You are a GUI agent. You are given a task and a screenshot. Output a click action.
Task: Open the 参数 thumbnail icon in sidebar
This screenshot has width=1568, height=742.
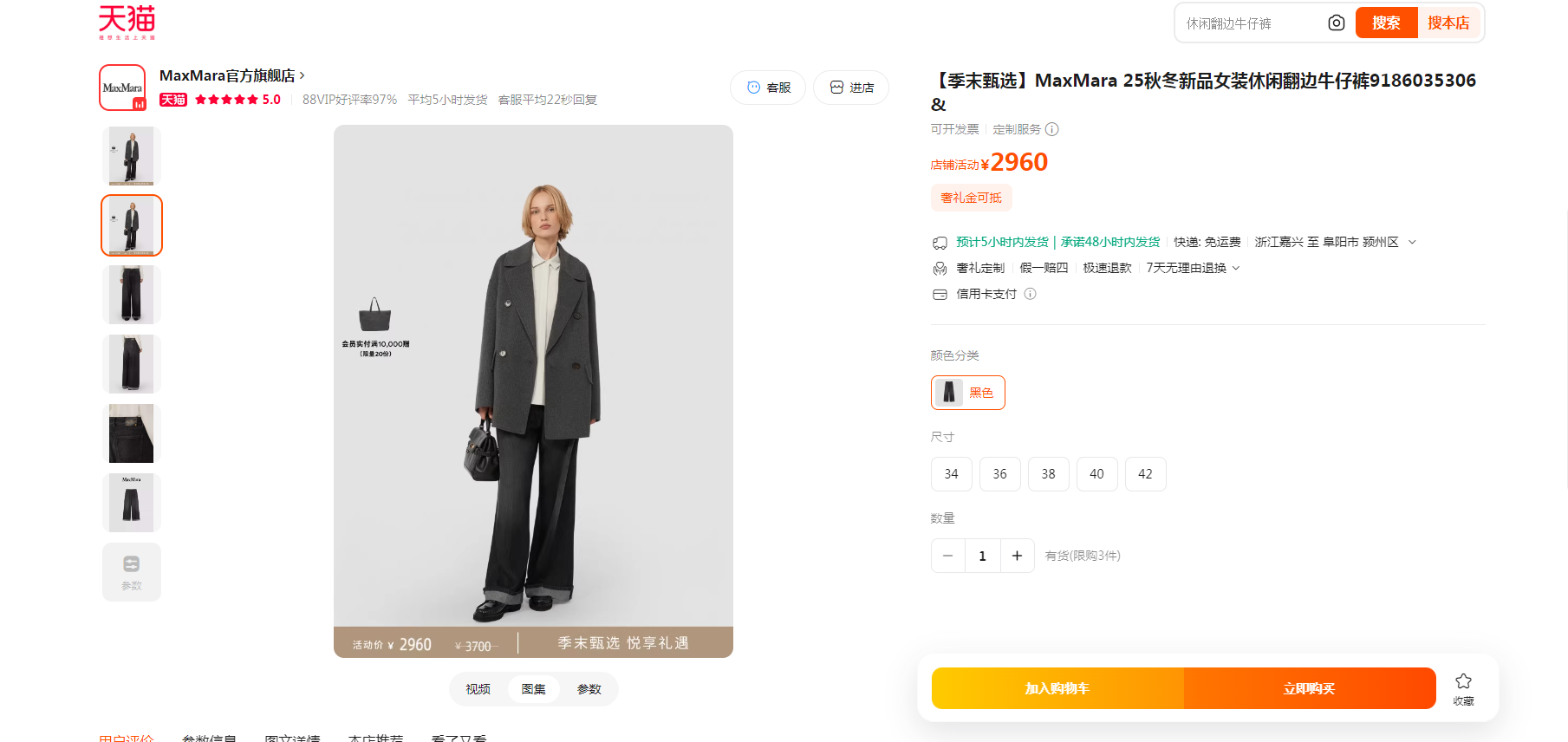click(x=132, y=572)
